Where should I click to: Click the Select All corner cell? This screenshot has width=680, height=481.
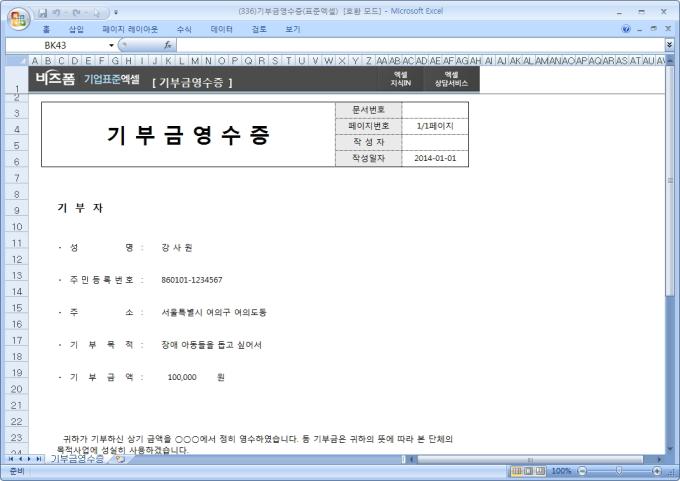click(x=16, y=60)
